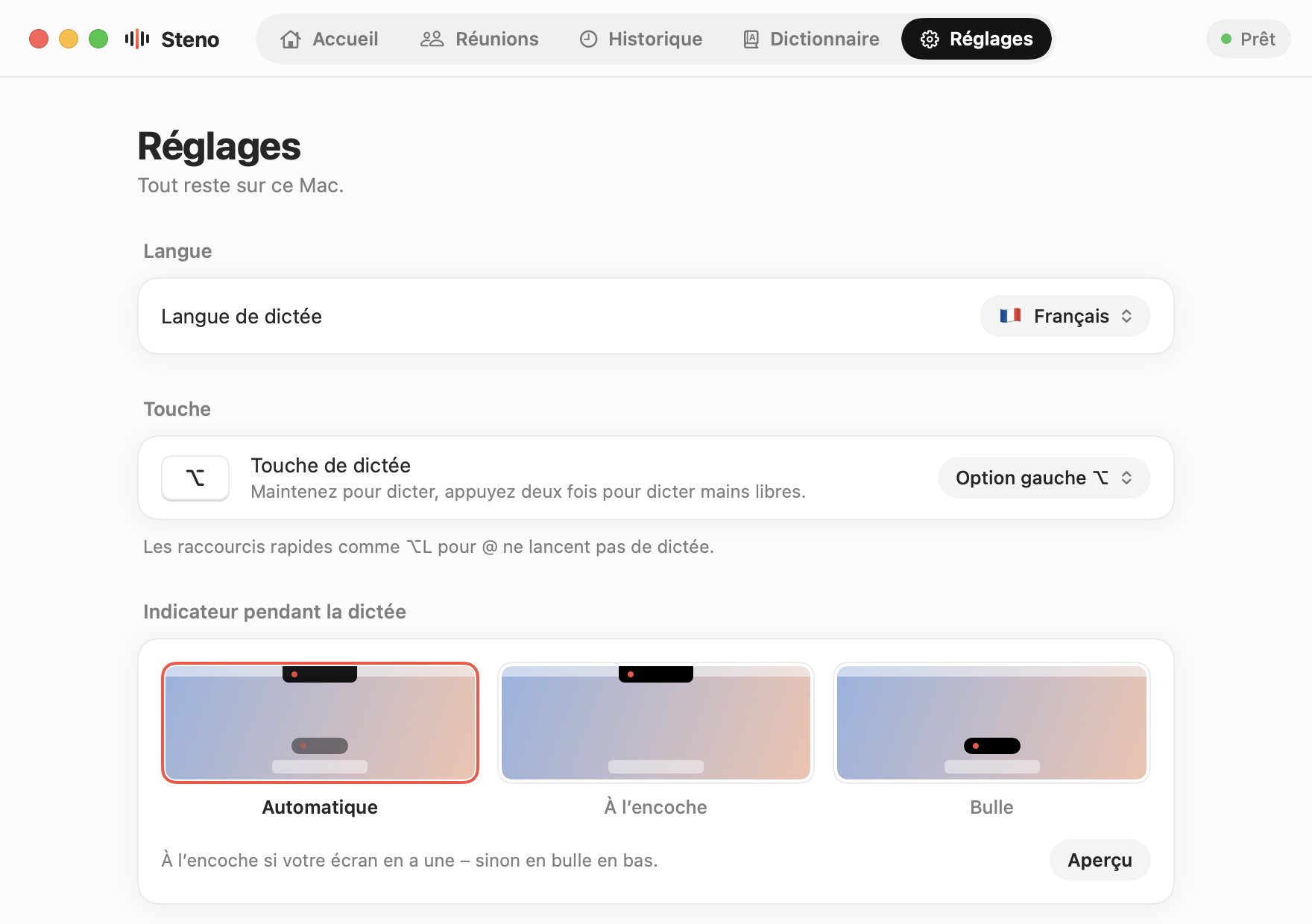The image size is (1312, 924).
Task: Click the Option key symbol keycap
Action: 195,478
